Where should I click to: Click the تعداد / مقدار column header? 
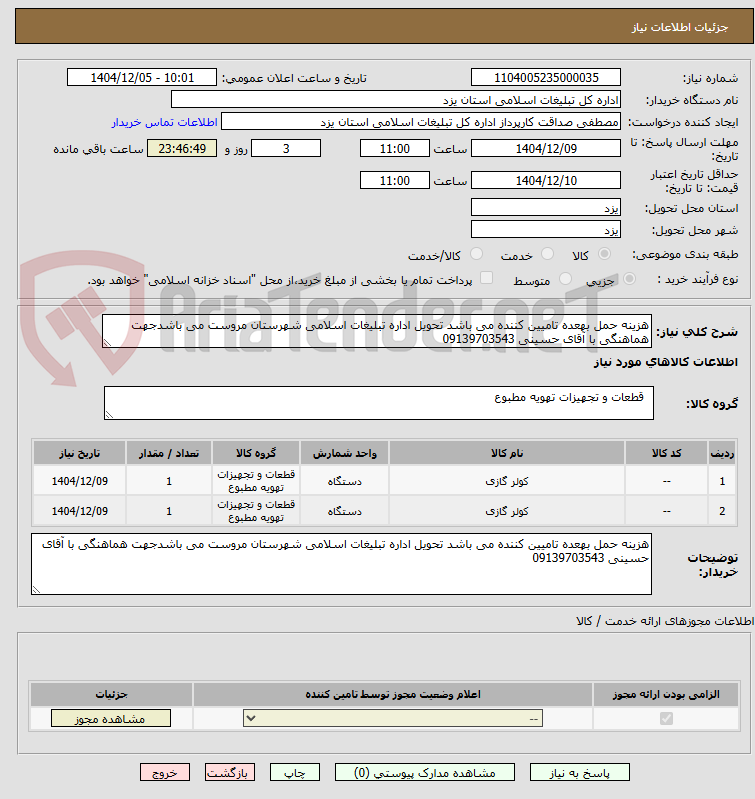(169, 454)
